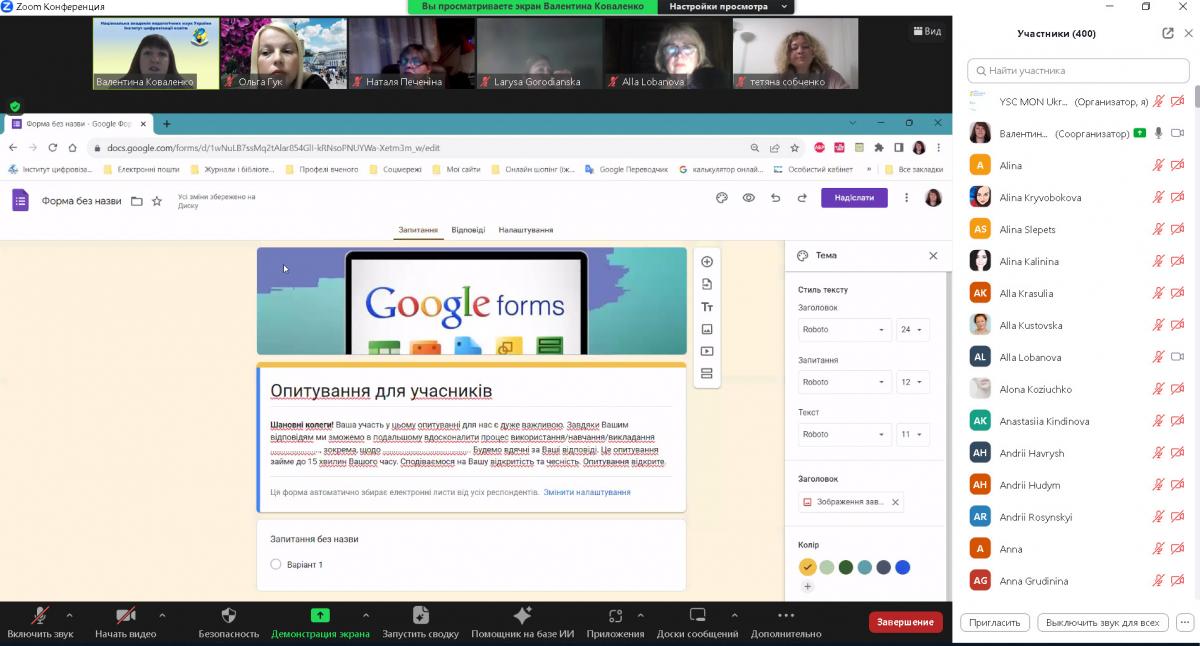Remove header image 'Зображення зав...' chip

point(895,502)
